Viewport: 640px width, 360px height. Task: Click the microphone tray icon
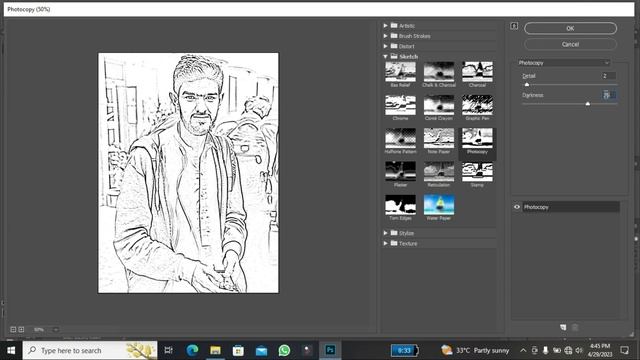[x=545, y=350]
